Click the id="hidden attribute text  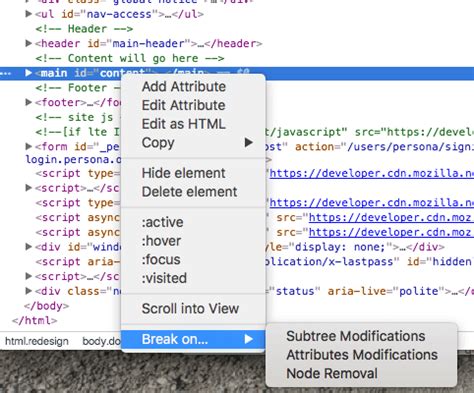(440, 262)
